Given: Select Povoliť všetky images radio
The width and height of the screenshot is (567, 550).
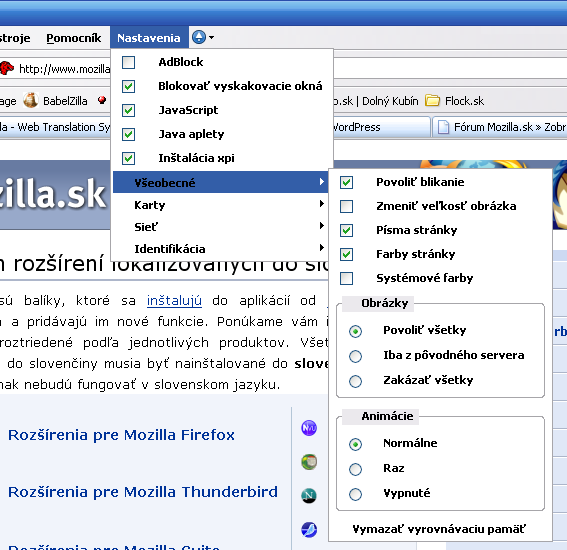Looking at the screenshot, I should pos(355,331).
